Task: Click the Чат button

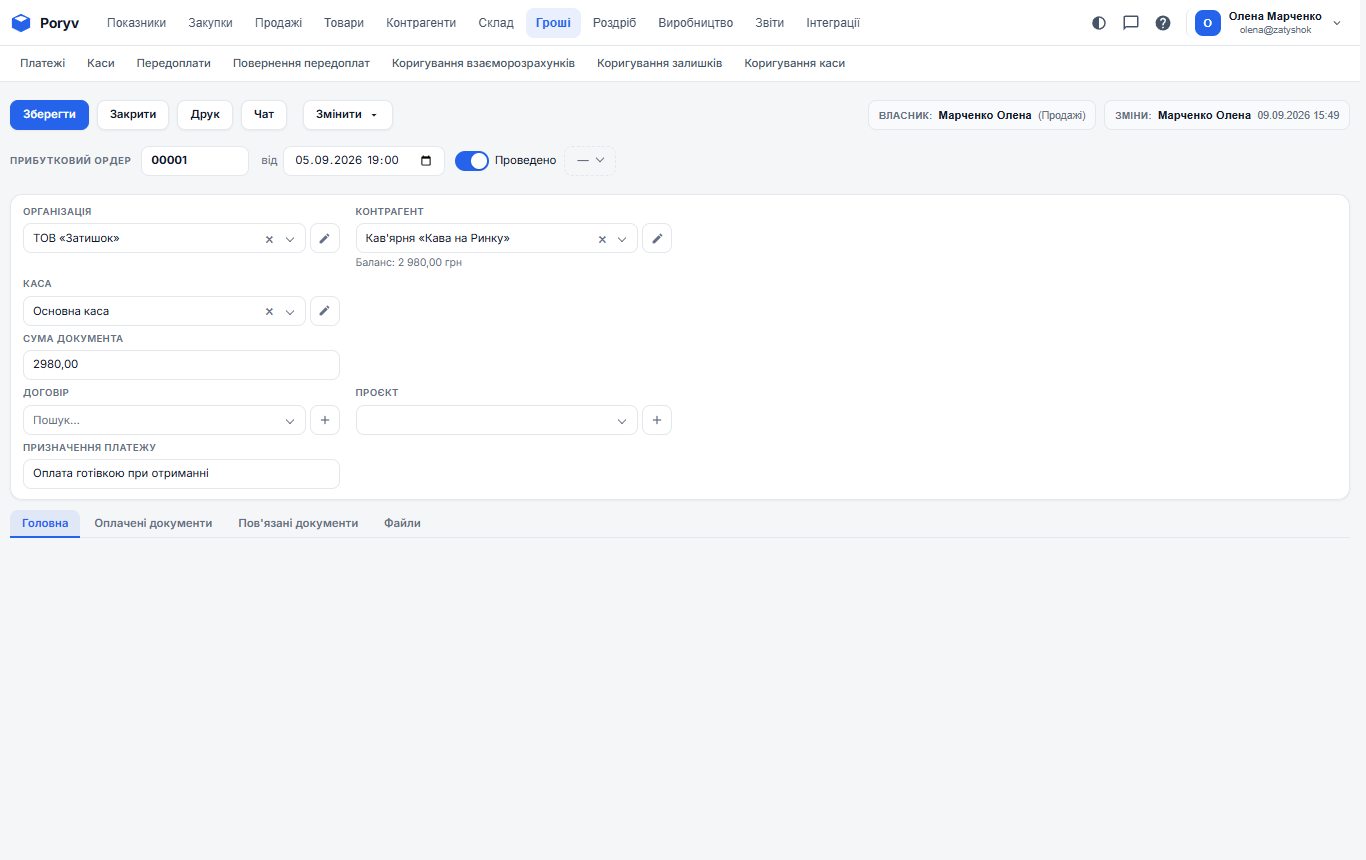Action: coord(264,115)
